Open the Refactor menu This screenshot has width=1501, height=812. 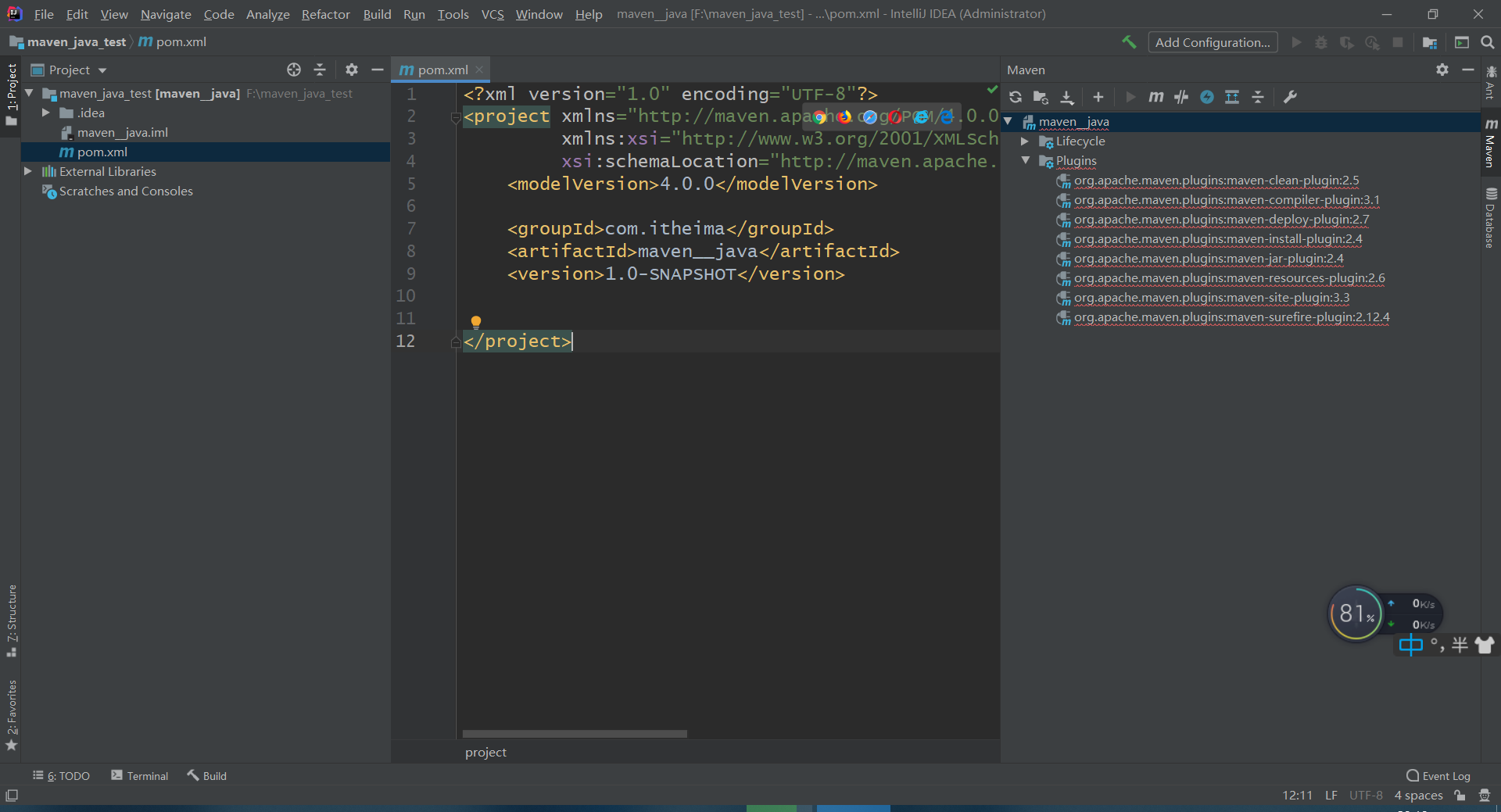pyautogui.click(x=326, y=14)
